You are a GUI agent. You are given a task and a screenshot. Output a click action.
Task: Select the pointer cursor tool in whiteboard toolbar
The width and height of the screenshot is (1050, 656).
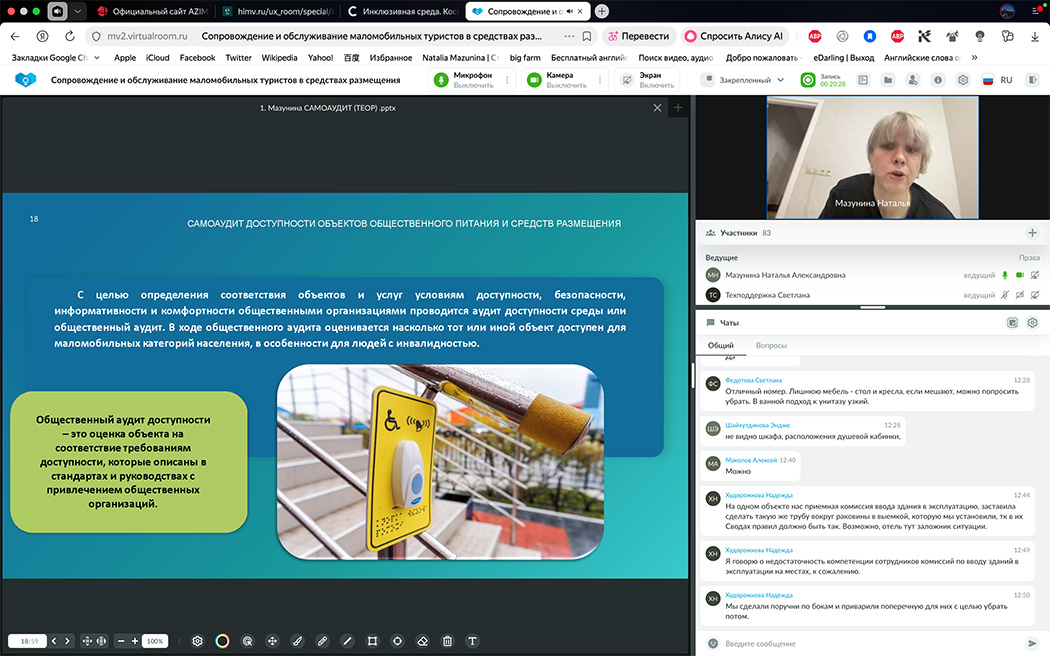[247, 641]
